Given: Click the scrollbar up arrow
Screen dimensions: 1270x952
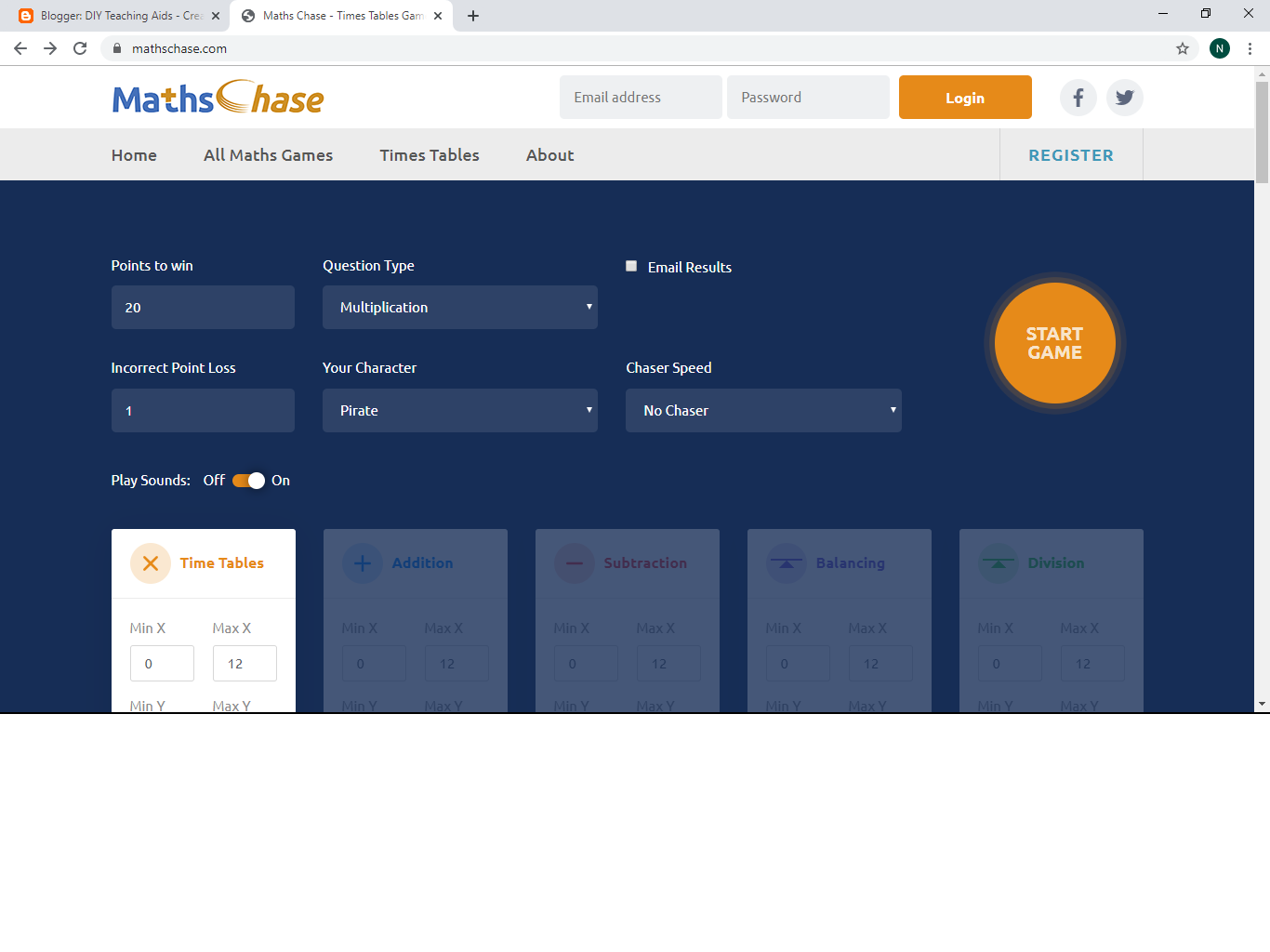Looking at the screenshot, I should coord(1262,73).
